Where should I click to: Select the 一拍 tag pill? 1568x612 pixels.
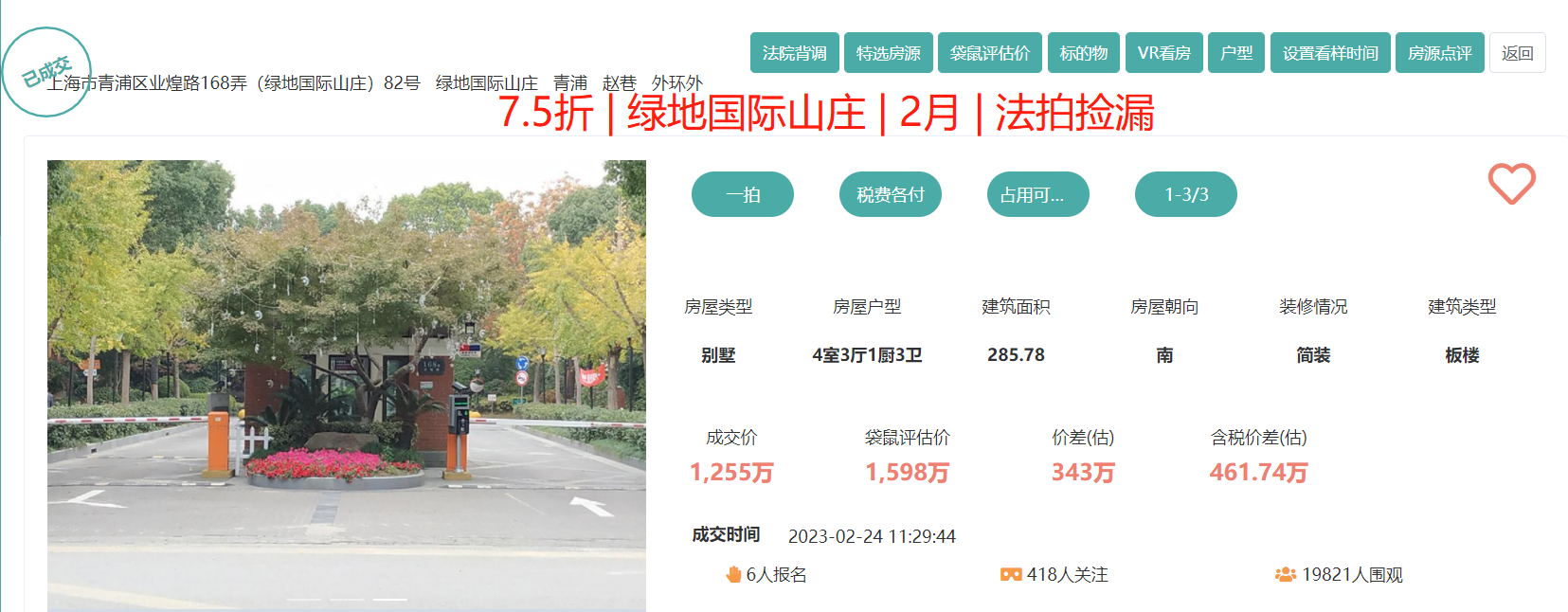pos(742,194)
